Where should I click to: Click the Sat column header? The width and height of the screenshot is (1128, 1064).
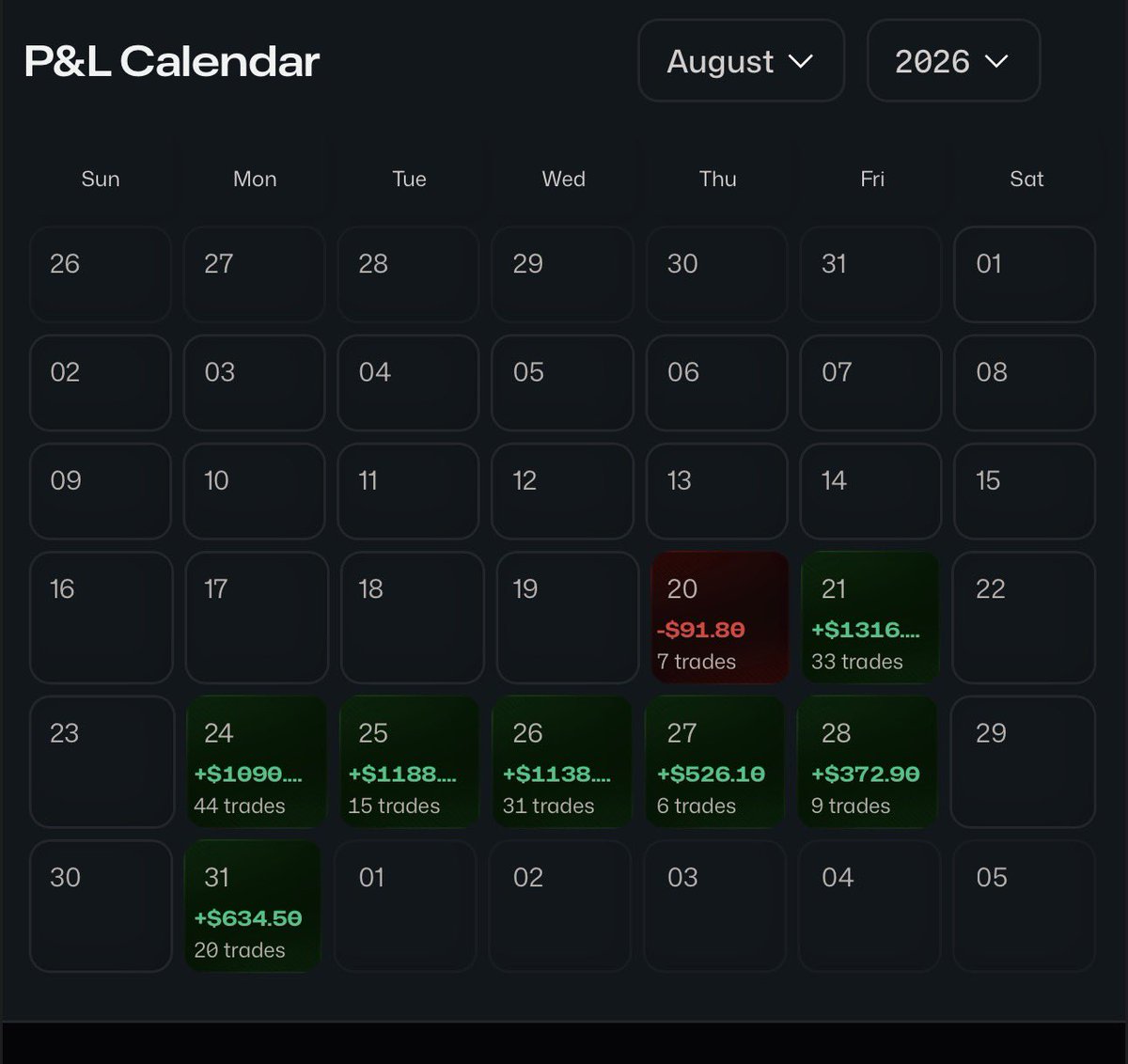[1026, 179]
